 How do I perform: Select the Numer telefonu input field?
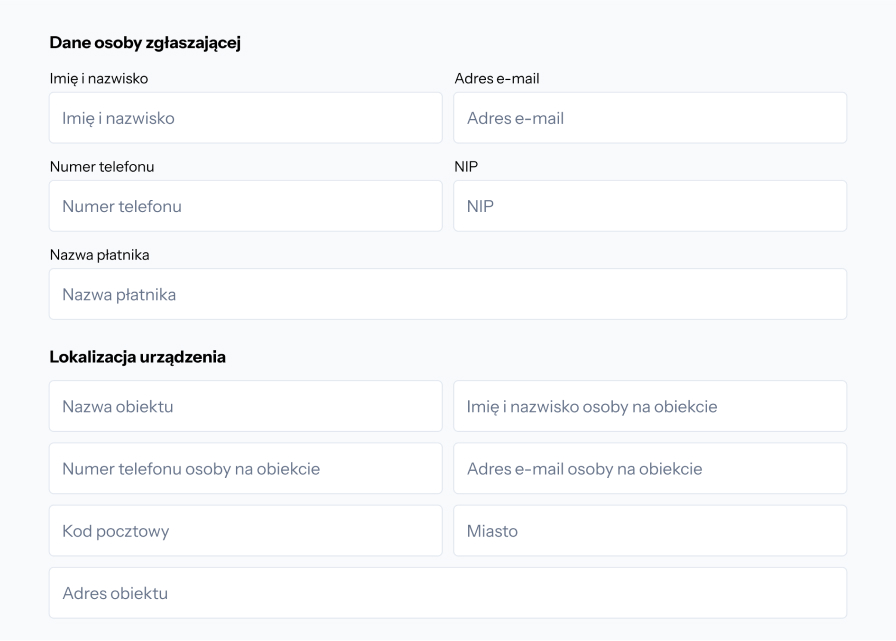pyautogui.click(x=245, y=206)
